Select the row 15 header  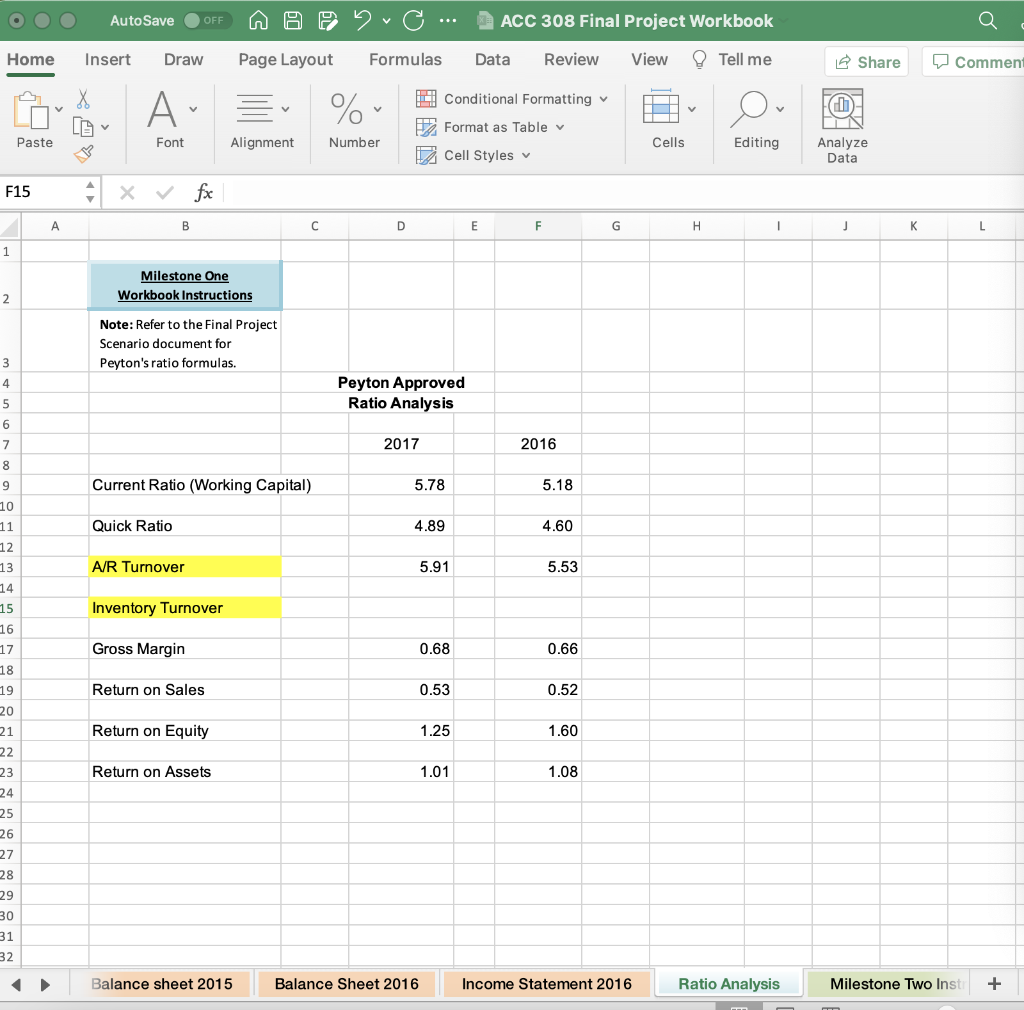click(8, 608)
